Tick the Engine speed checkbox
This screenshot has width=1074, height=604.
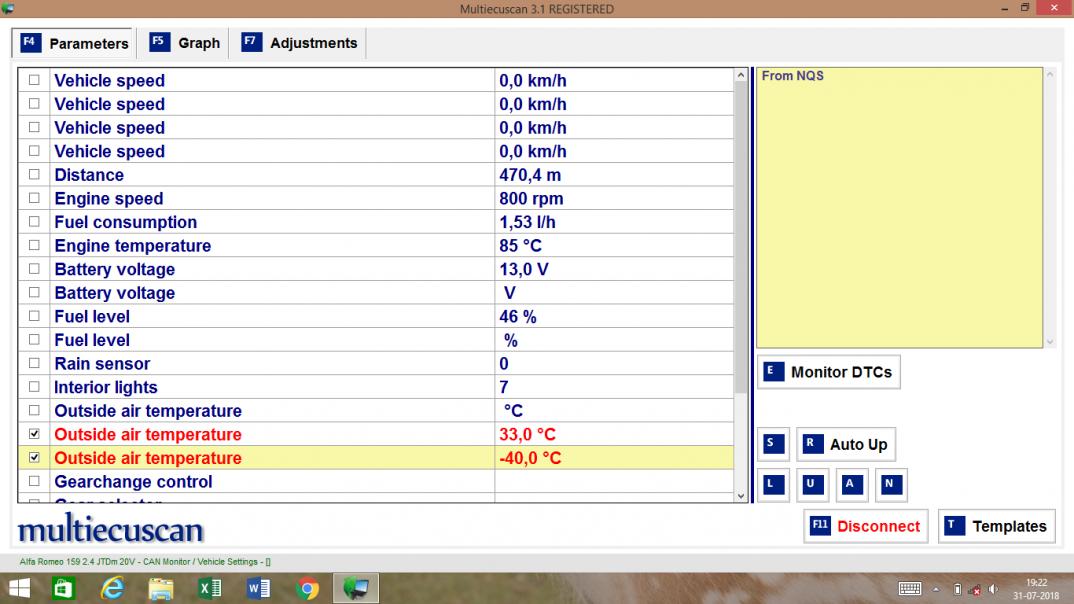click(34, 198)
